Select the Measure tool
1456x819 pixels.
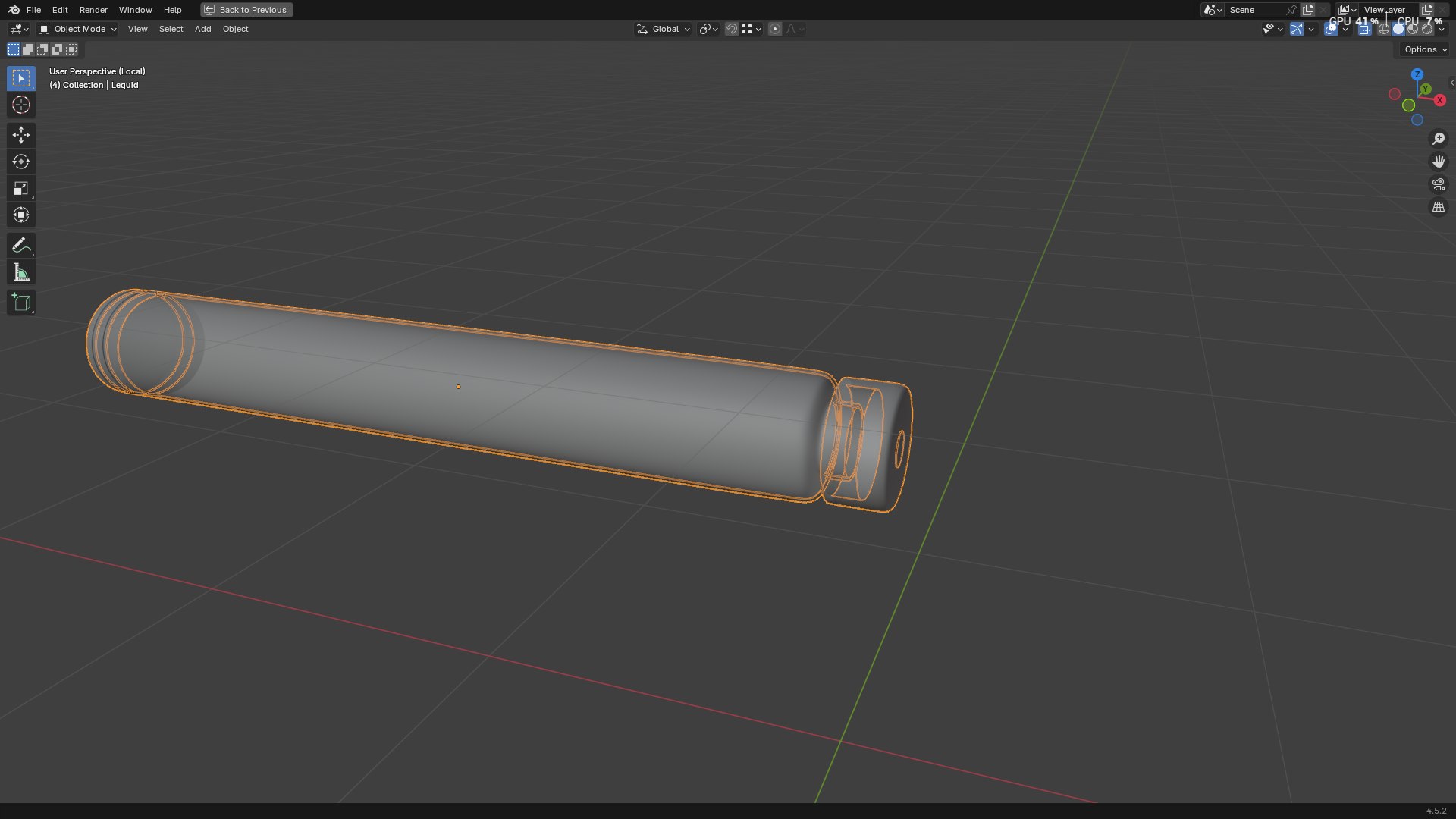click(21, 272)
